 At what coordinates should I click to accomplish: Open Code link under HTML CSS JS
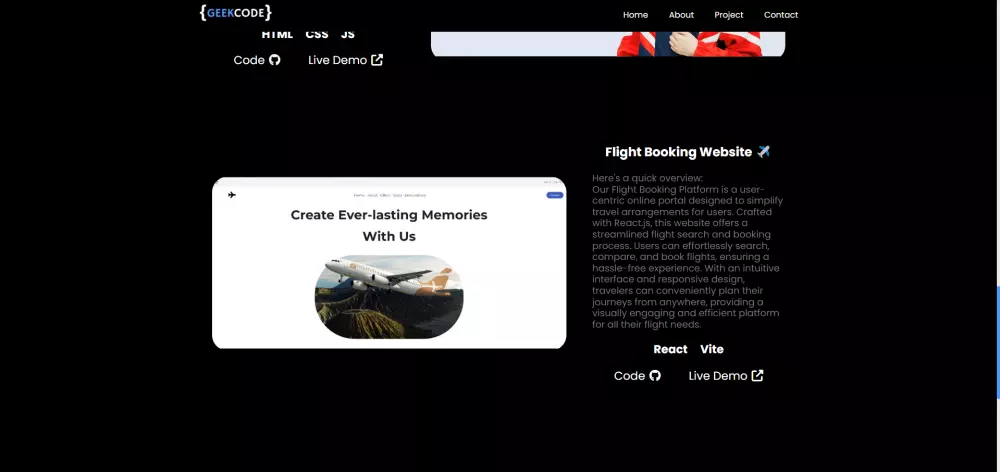[256, 60]
